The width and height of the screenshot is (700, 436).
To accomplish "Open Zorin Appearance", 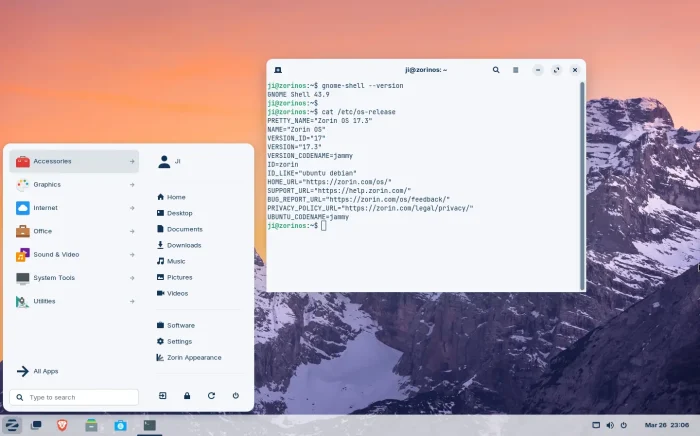I will 189,357.
